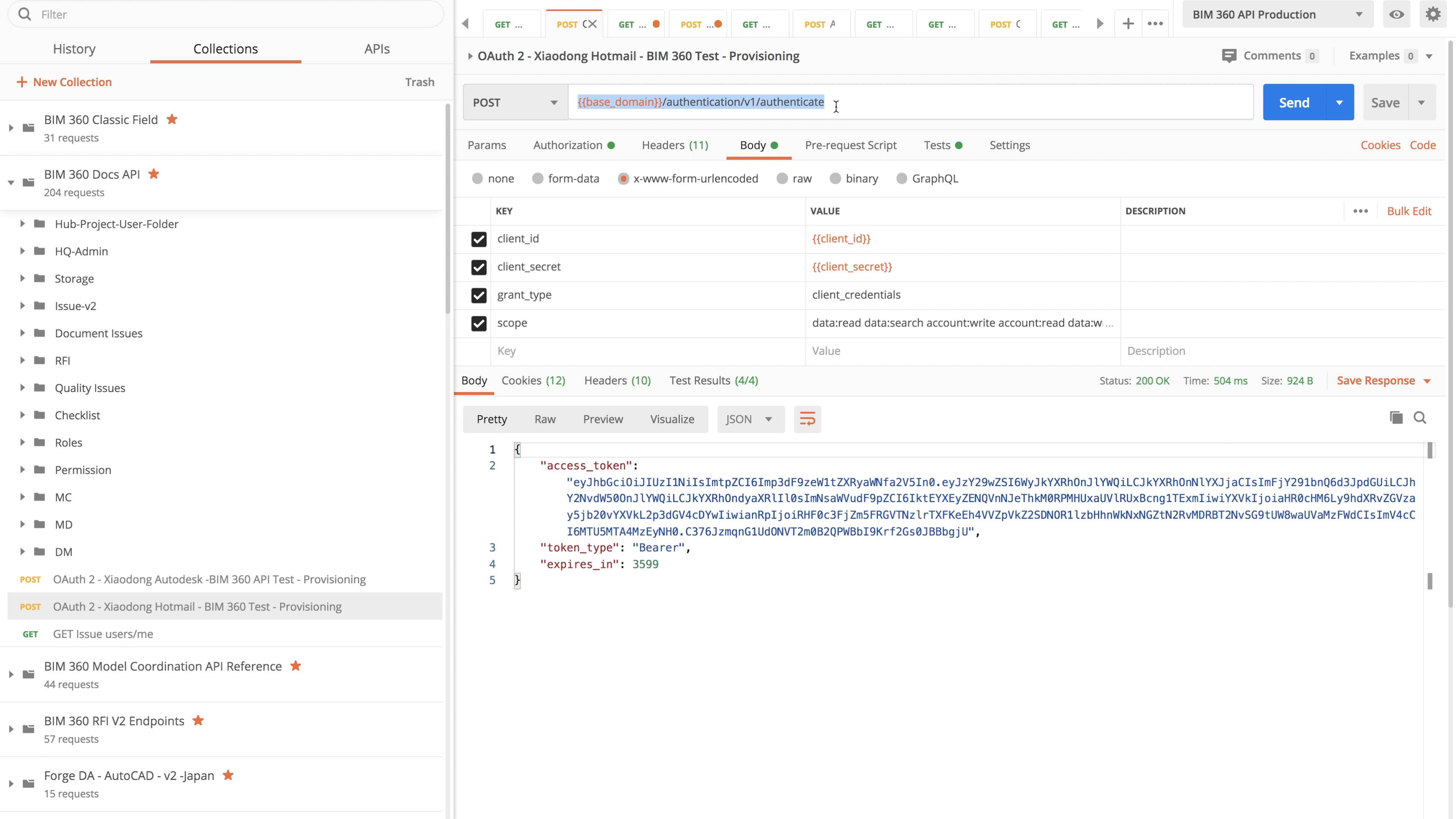
Task: Click the Bulk Edit link
Action: tap(1409, 211)
